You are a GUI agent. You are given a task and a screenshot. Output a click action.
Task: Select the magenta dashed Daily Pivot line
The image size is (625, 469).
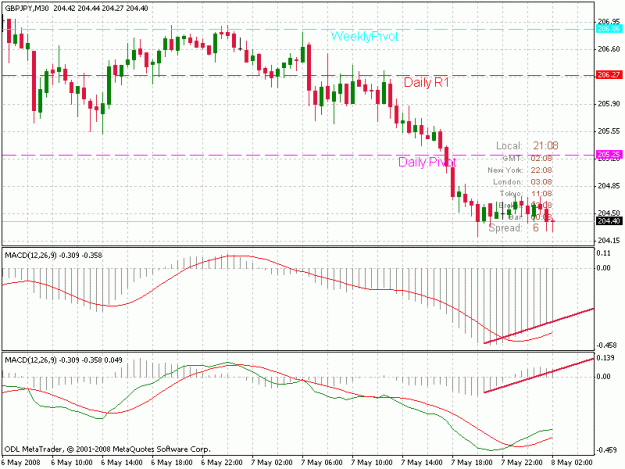pos(298,155)
